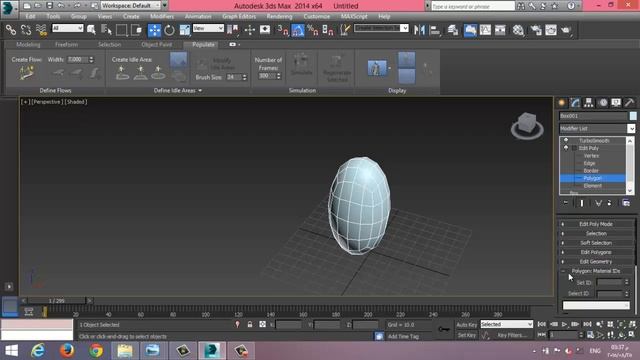640x360 pixels.
Task: Expand the Soft Selection rollout
Action: tap(596, 243)
